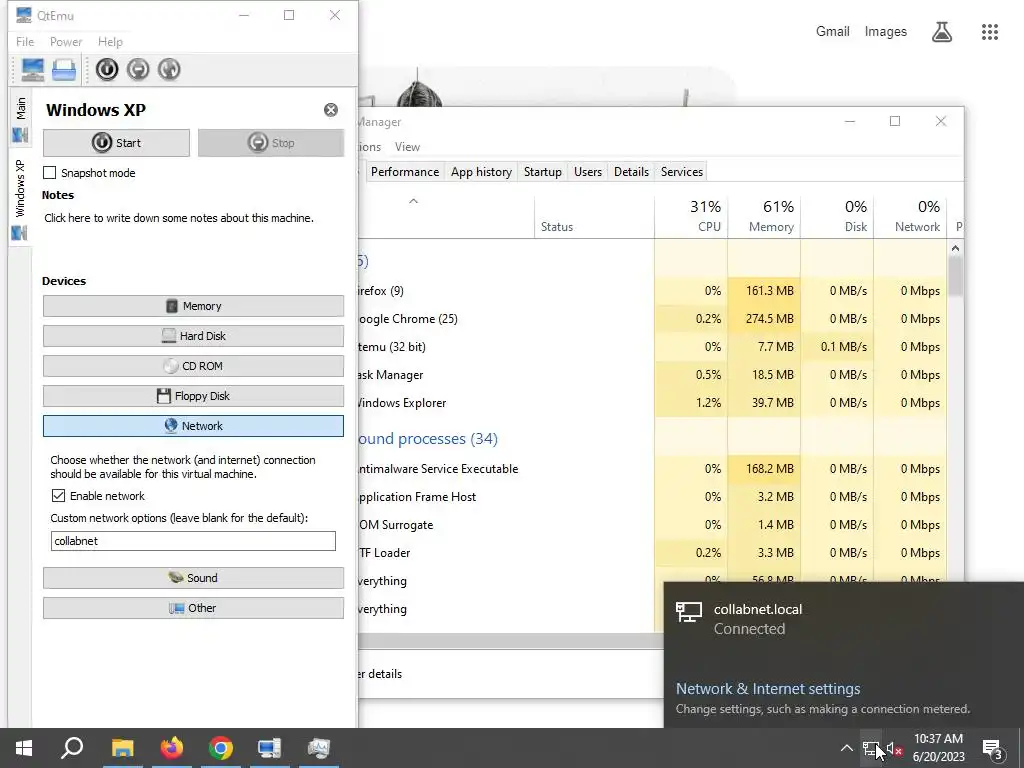Switch to the Users tab in Task Manager
This screenshot has height=768, width=1024.
tap(588, 172)
